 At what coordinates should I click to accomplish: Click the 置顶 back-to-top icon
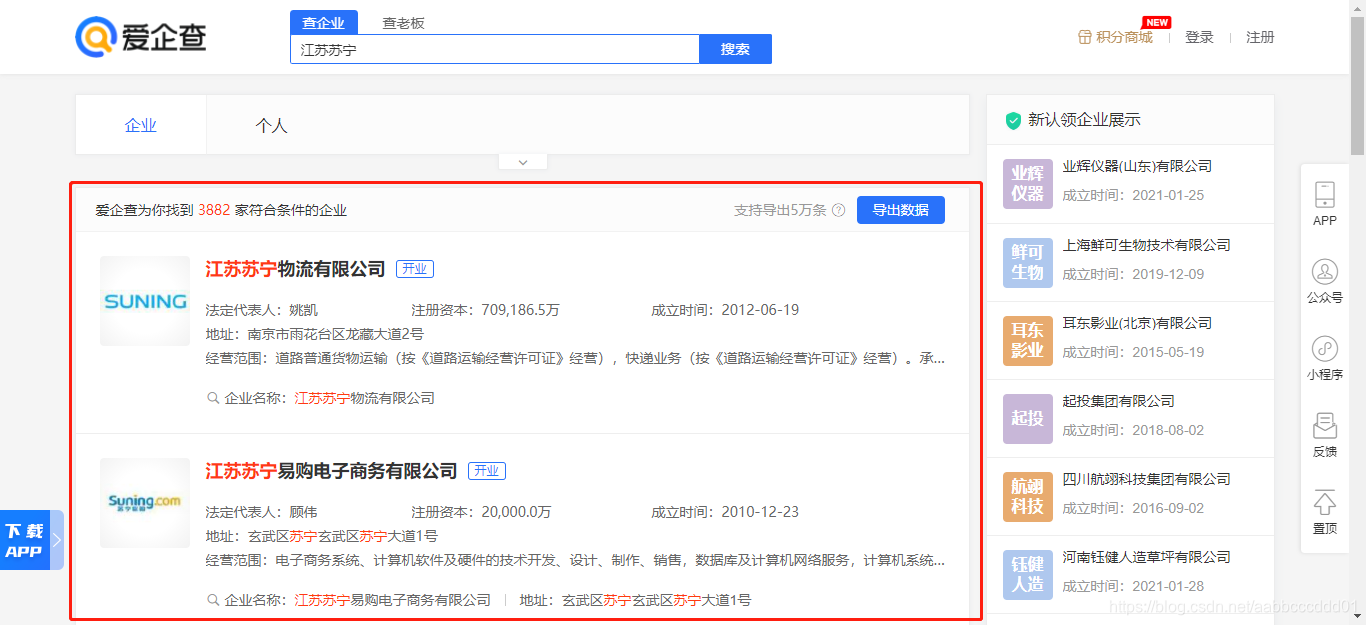click(1325, 502)
